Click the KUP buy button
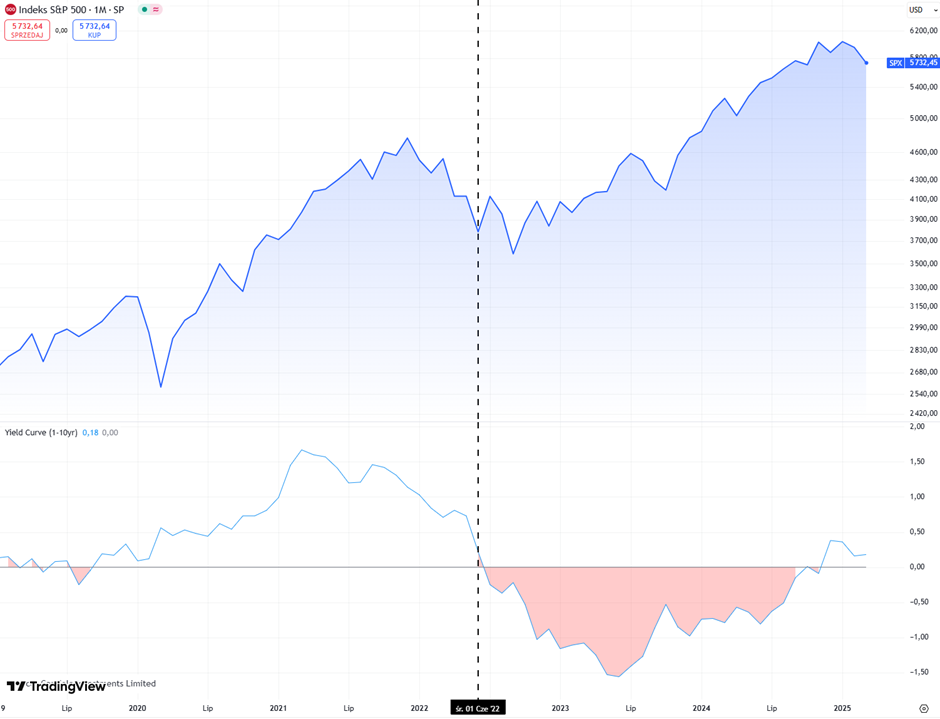Viewport: 940px width, 719px height. point(94,30)
